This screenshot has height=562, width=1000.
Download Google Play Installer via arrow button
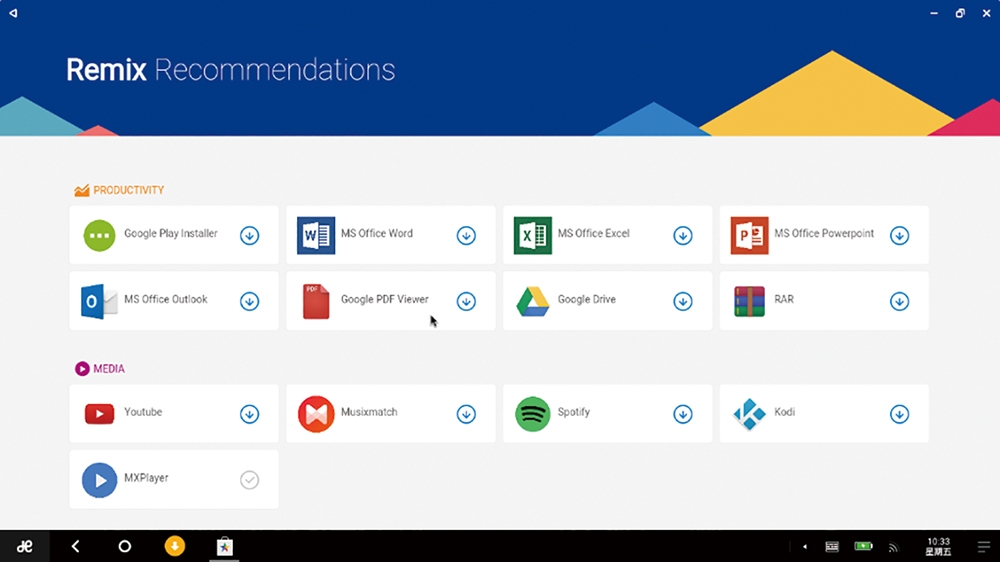tap(249, 235)
